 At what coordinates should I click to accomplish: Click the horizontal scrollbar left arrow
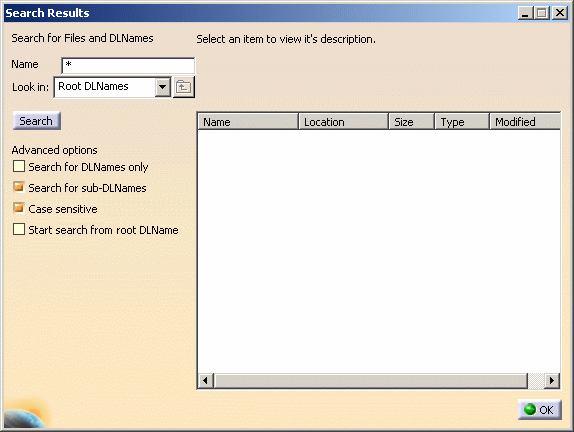pos(205,381)
